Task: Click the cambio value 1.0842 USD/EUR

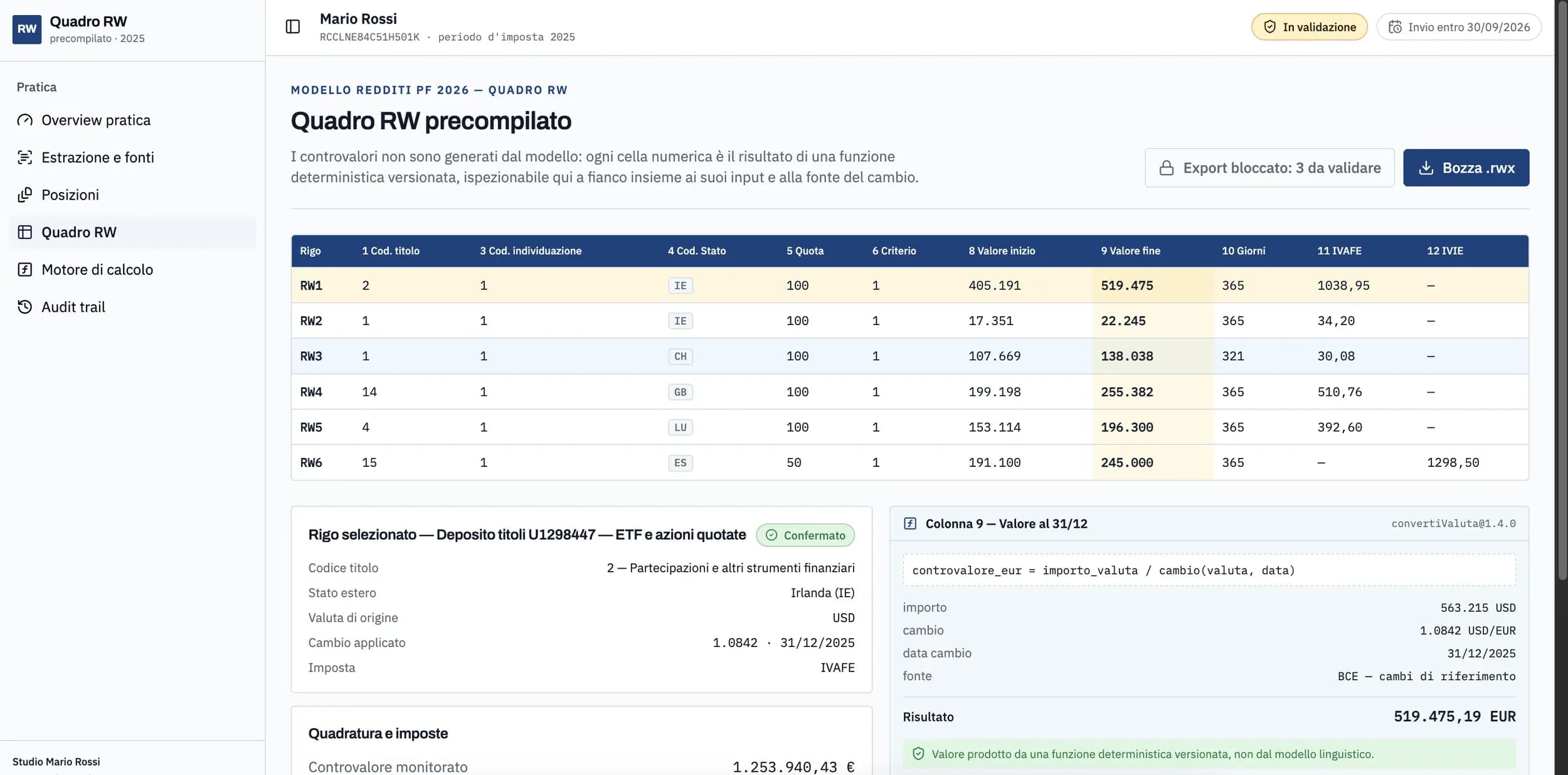Action: [1467, 631]
